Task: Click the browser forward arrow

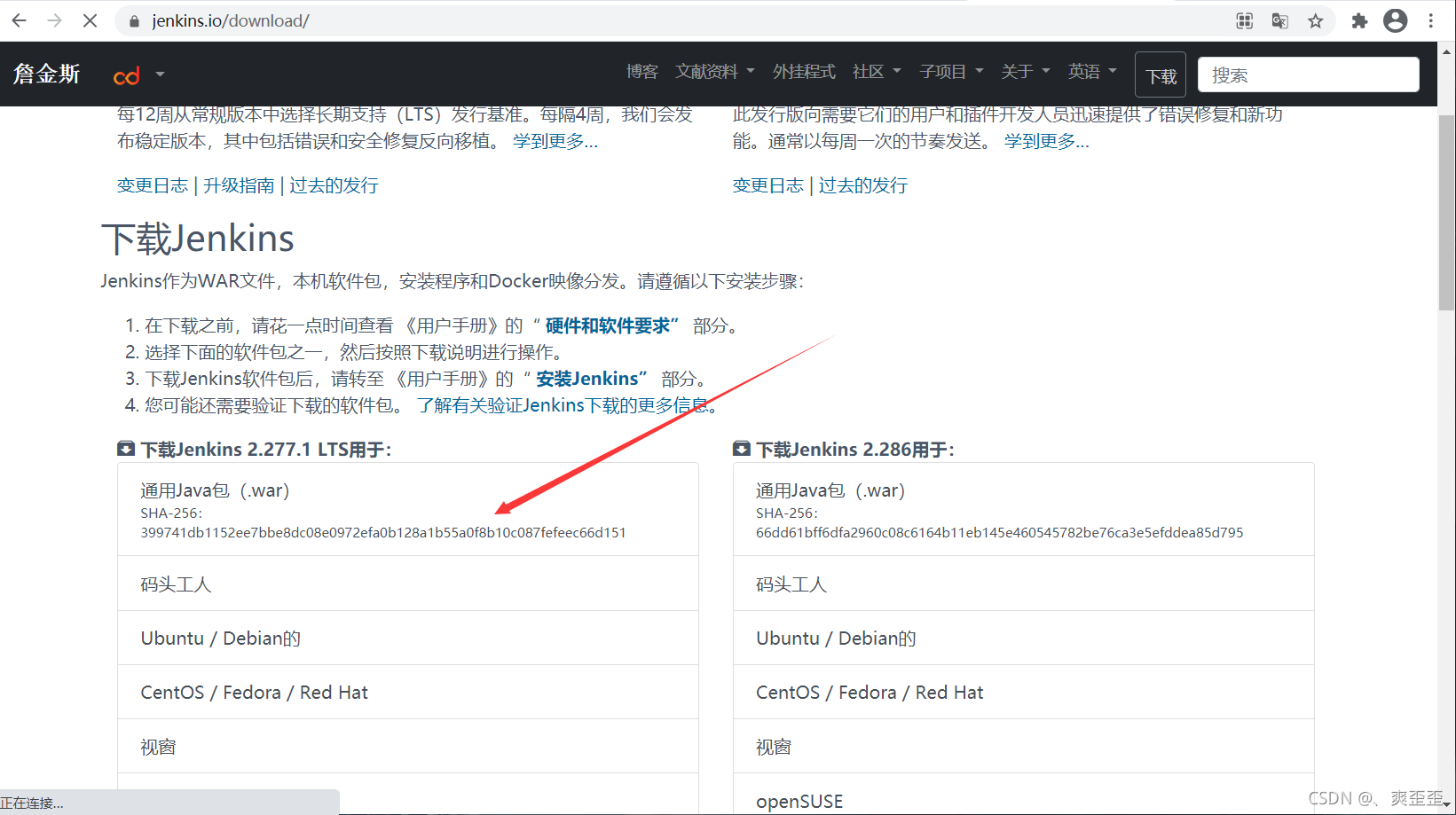Action: pyautogui.click(x=55, y=20)
